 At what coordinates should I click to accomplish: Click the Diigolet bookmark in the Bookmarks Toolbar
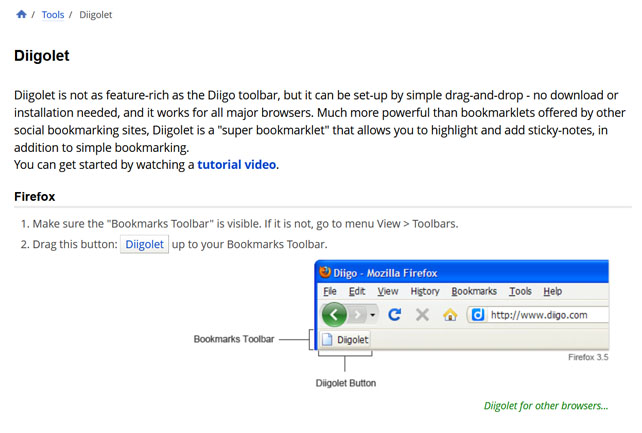point(345,339)
